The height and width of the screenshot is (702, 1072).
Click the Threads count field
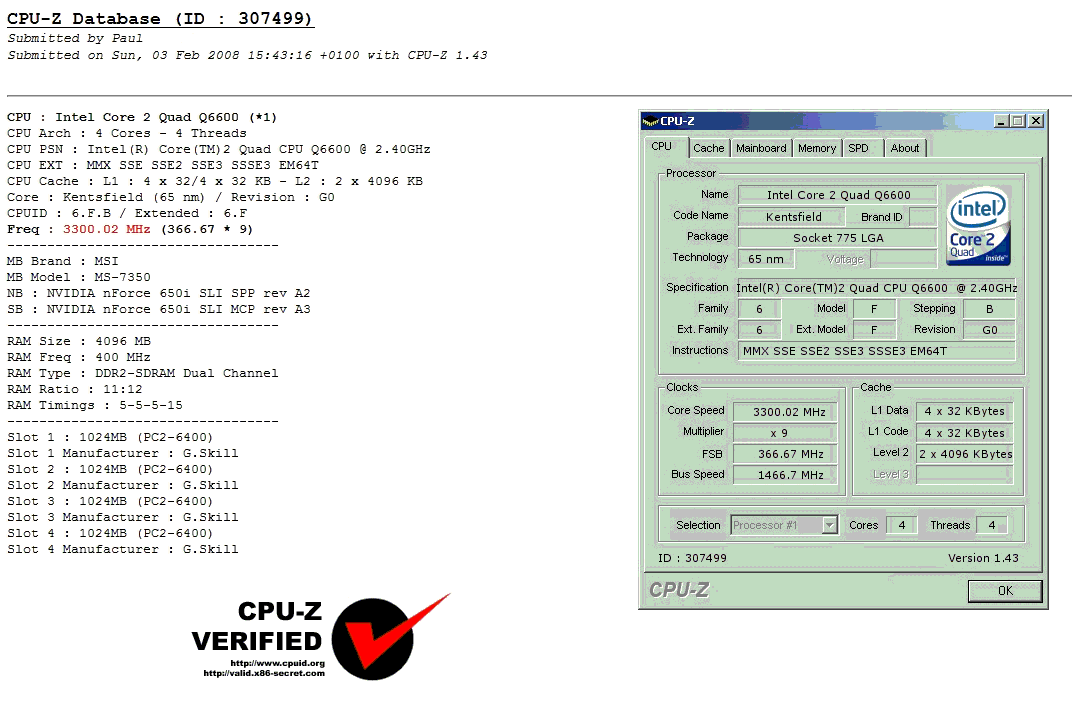[991, 525]
